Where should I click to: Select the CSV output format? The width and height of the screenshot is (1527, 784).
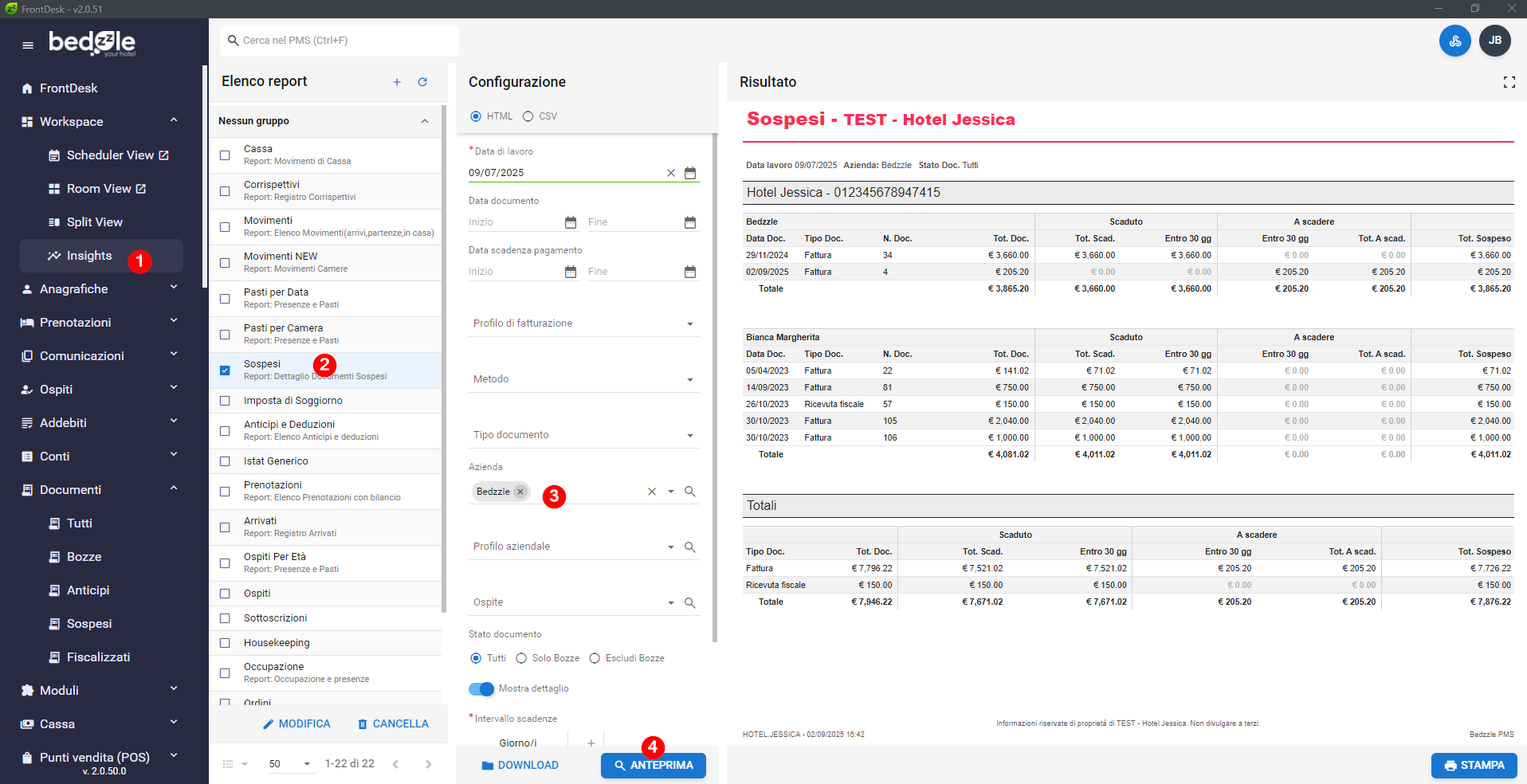[x=528, y=116]
